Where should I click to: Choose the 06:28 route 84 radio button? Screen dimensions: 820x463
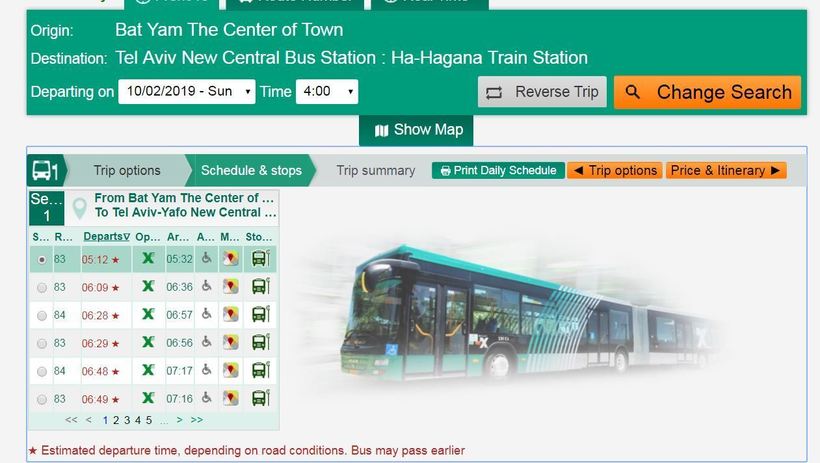tap(41, 316)
